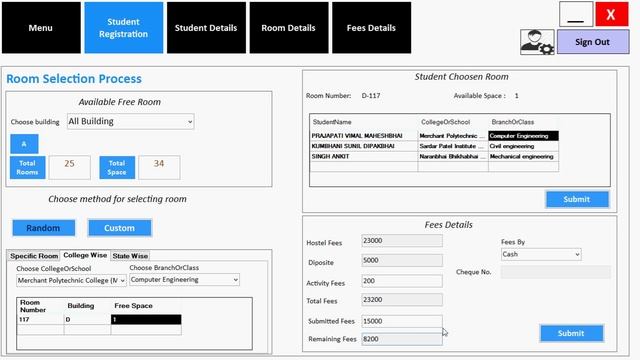Click the Diposite field
This screenshot has width=640, height=360.
point(402,260)
